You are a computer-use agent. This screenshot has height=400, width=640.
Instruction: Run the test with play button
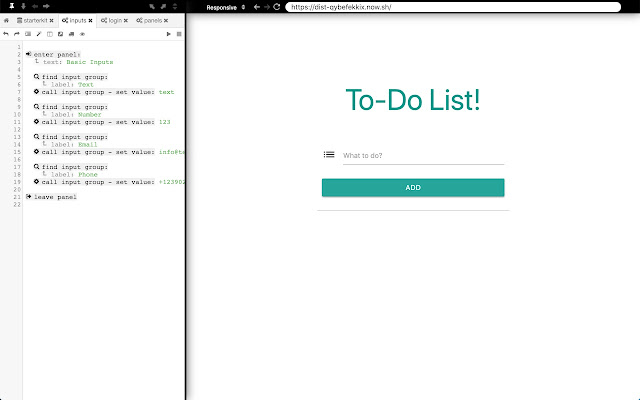168,34
